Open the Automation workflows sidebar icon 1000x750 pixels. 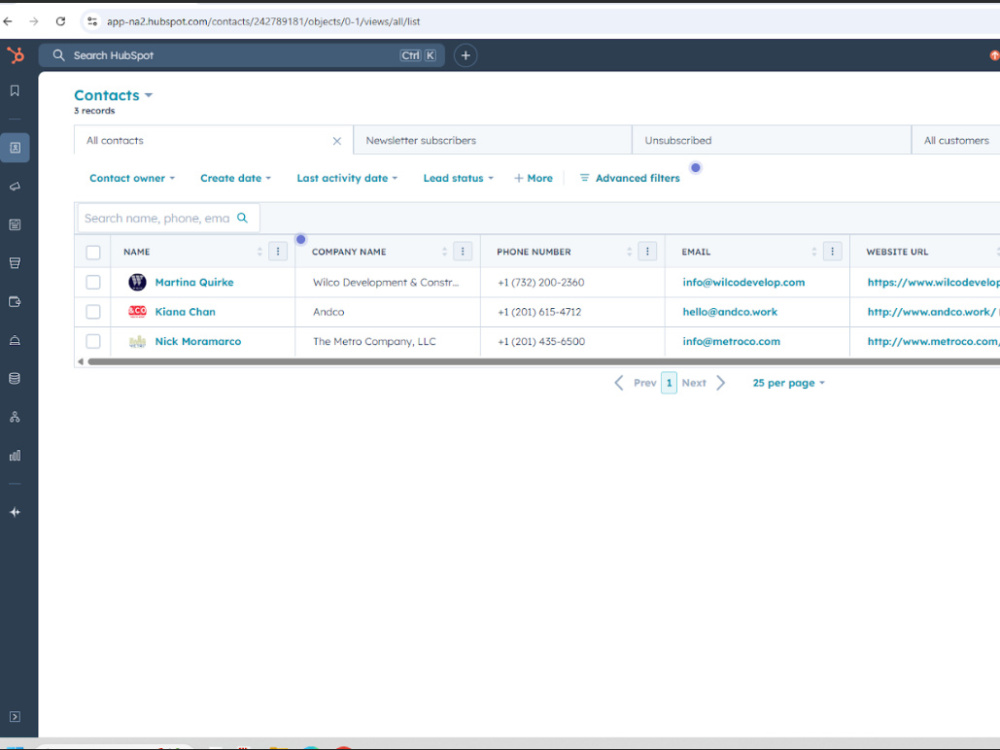15,417
